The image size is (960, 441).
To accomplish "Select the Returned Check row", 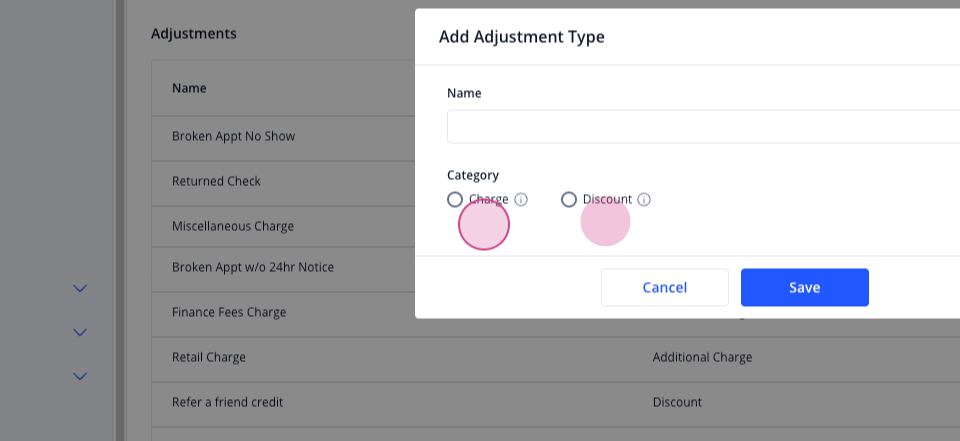I will 283,182.
